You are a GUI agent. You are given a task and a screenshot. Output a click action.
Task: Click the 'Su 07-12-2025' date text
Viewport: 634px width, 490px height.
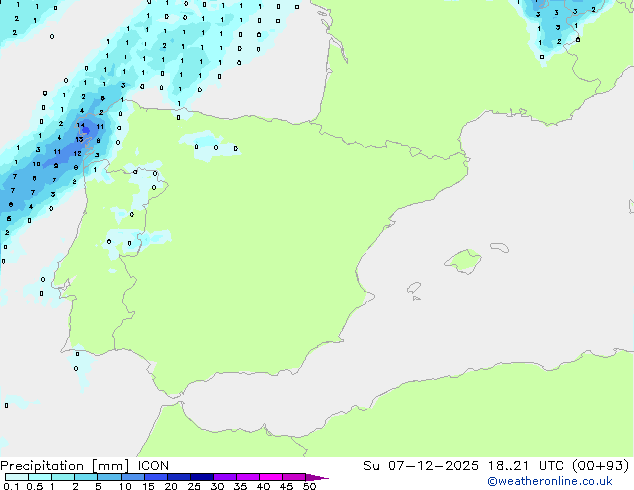(x=421, y=466)
